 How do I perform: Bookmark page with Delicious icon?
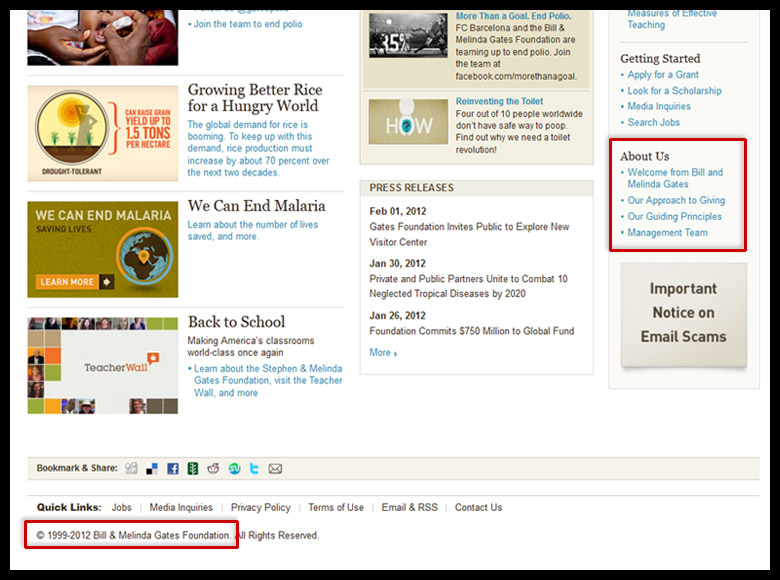tap(152, 468)
